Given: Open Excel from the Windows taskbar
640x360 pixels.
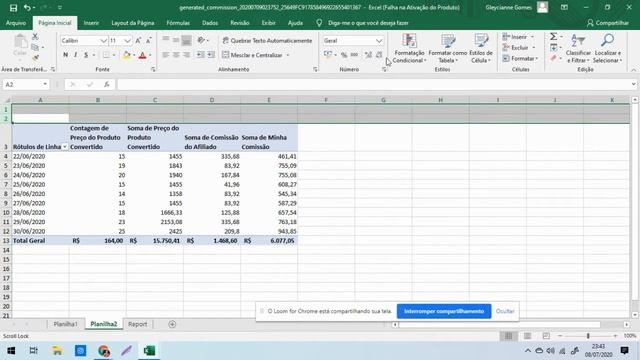Looking at the screenshot, I should click(x=149, y=351).
